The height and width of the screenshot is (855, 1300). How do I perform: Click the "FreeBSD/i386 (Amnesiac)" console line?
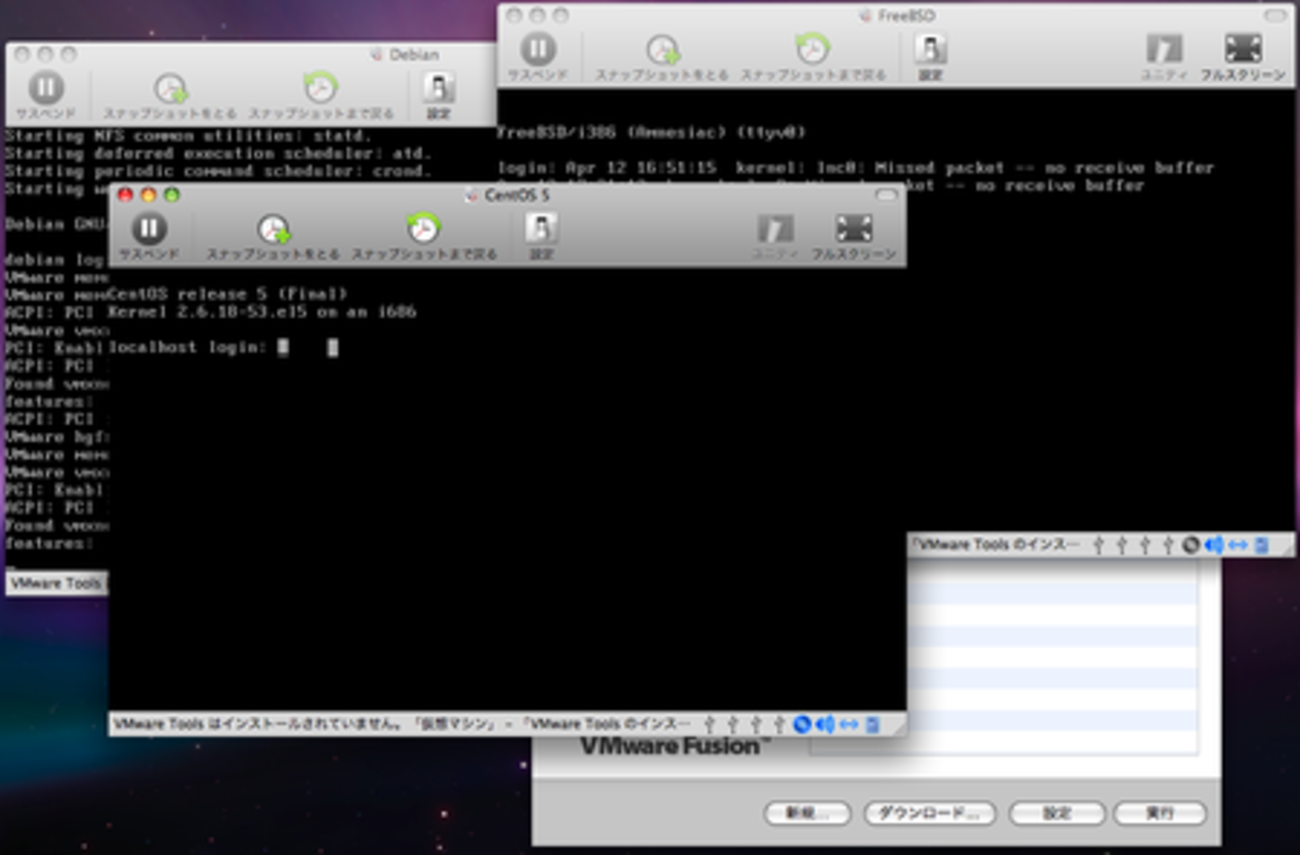(x=651, y=132)
